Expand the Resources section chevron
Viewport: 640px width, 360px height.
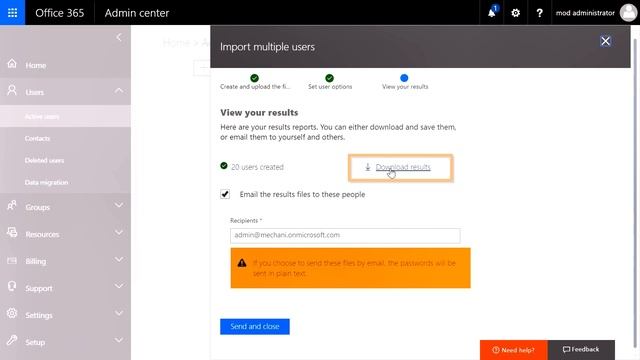(119, 233)
